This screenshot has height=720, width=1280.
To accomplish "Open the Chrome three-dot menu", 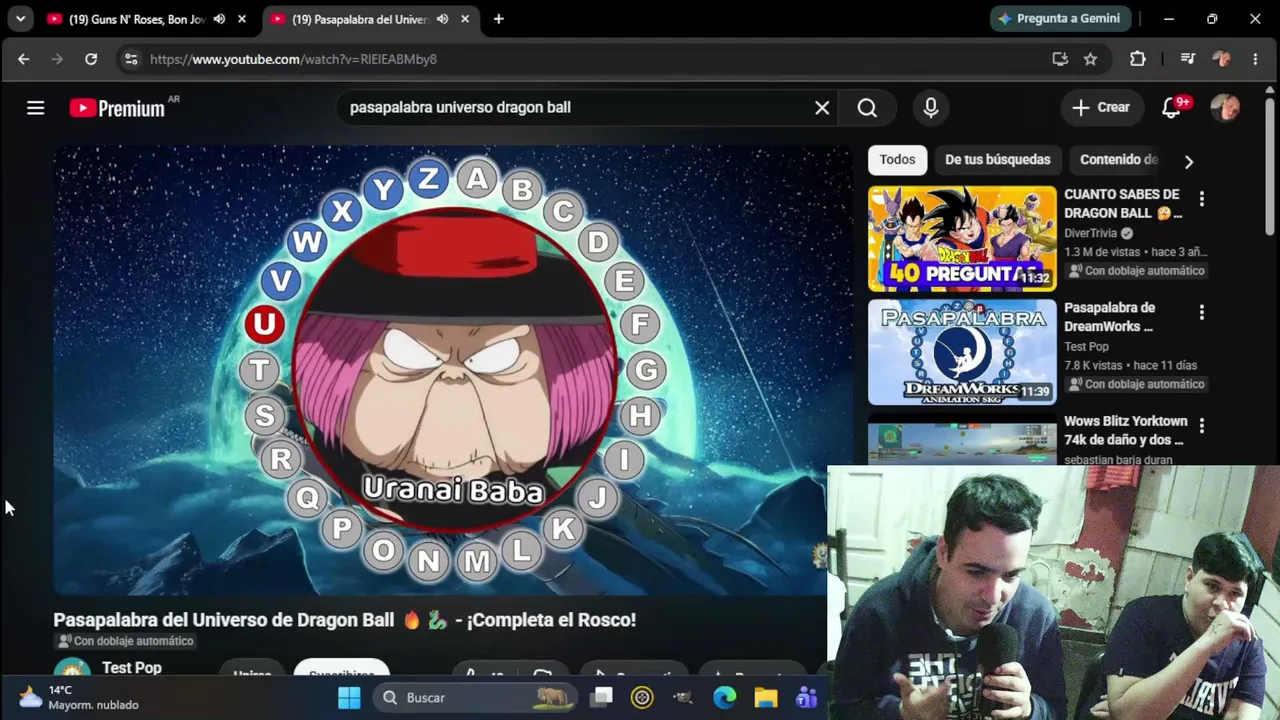I will pyautogui.click(x=1255, y=59).
